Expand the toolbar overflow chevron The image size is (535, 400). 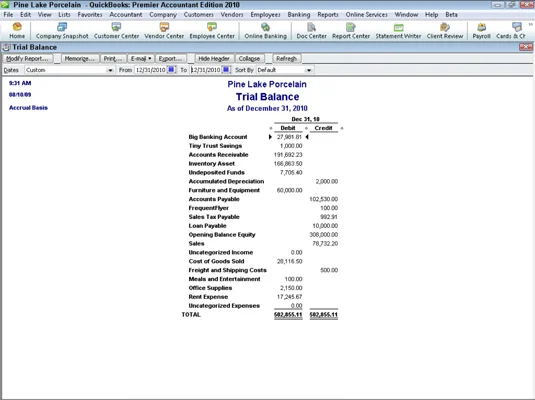tap(531, 25)
